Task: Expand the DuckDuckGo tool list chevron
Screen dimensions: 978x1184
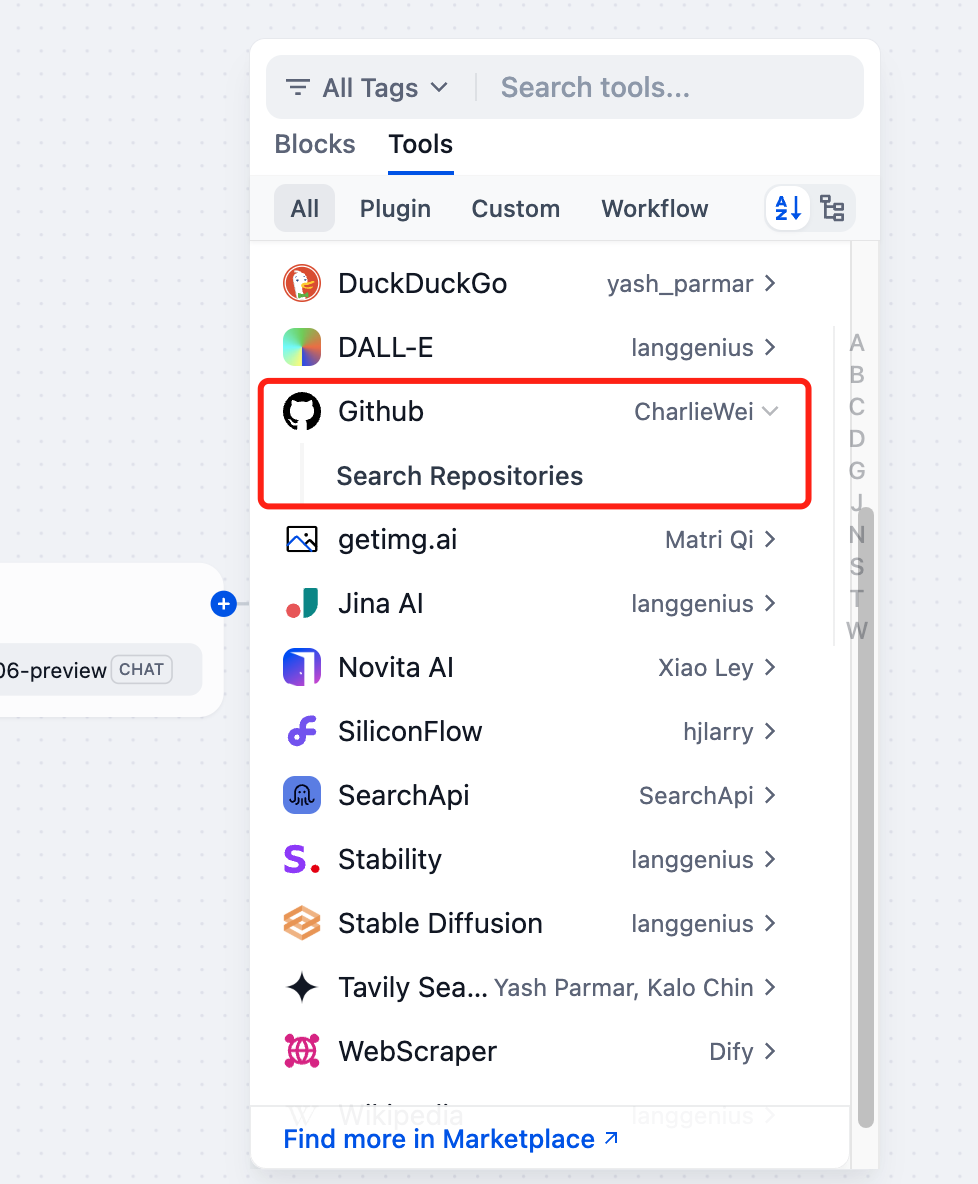Action: coord(770,283)
